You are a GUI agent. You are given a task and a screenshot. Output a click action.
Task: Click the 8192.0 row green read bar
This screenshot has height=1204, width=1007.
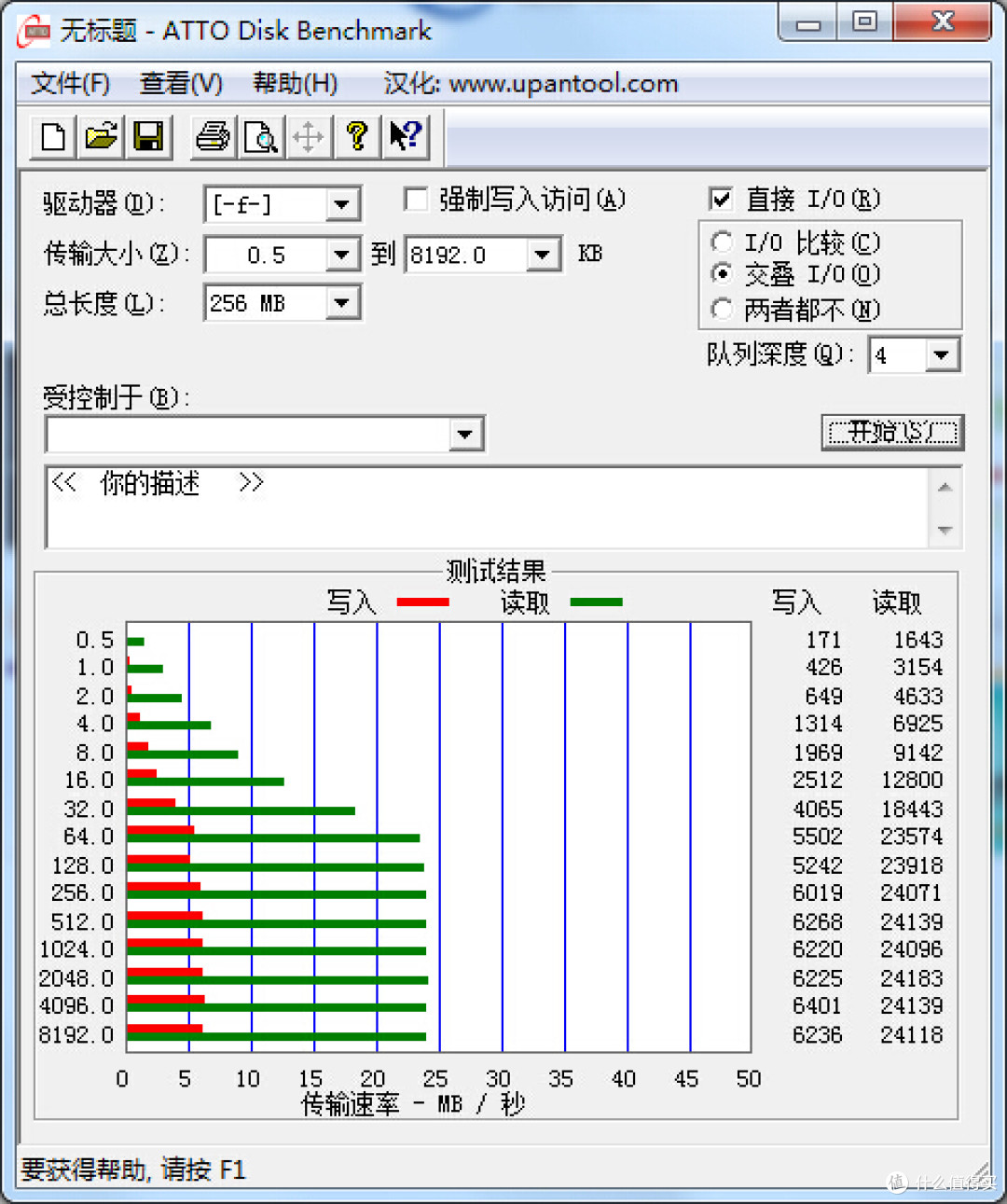point(276,1036)
